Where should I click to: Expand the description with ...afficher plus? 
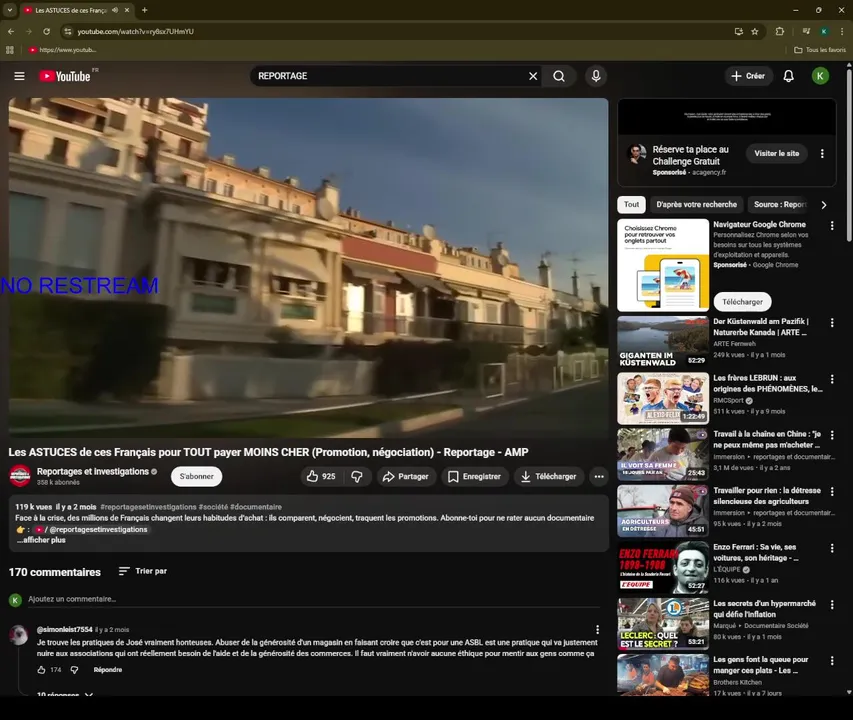point(41,540)
